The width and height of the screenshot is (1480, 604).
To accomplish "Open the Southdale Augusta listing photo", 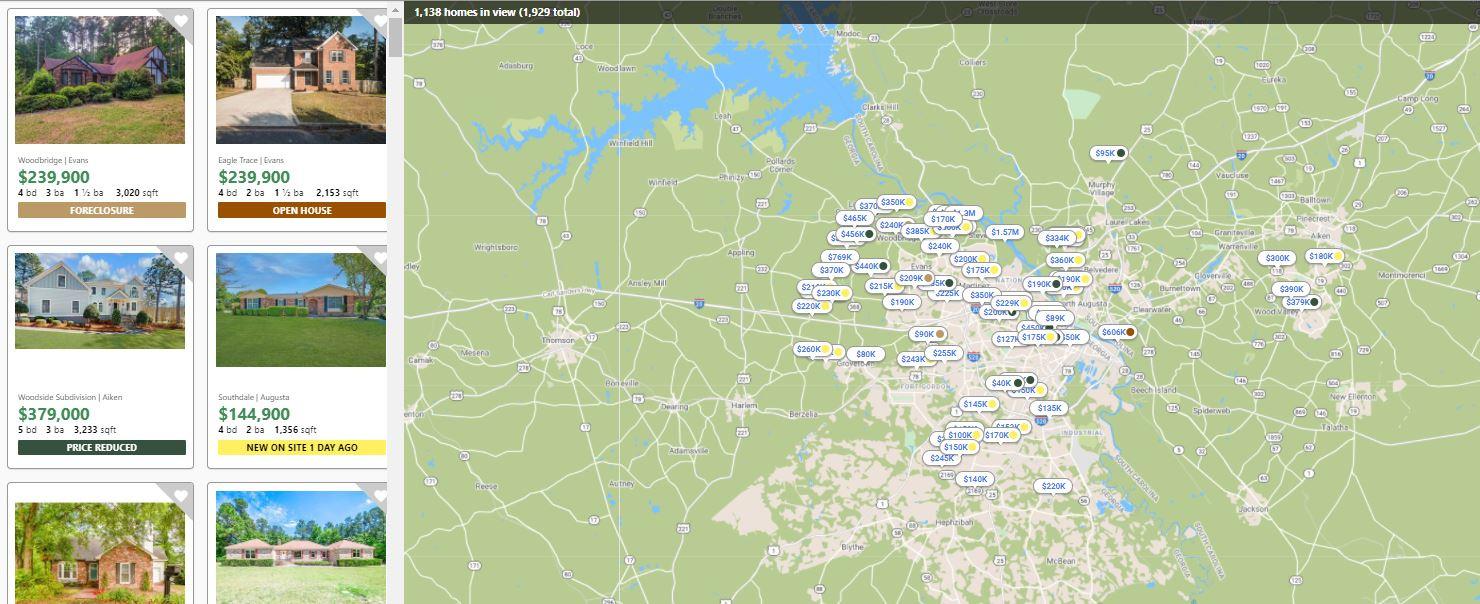I will click(301, 310).
